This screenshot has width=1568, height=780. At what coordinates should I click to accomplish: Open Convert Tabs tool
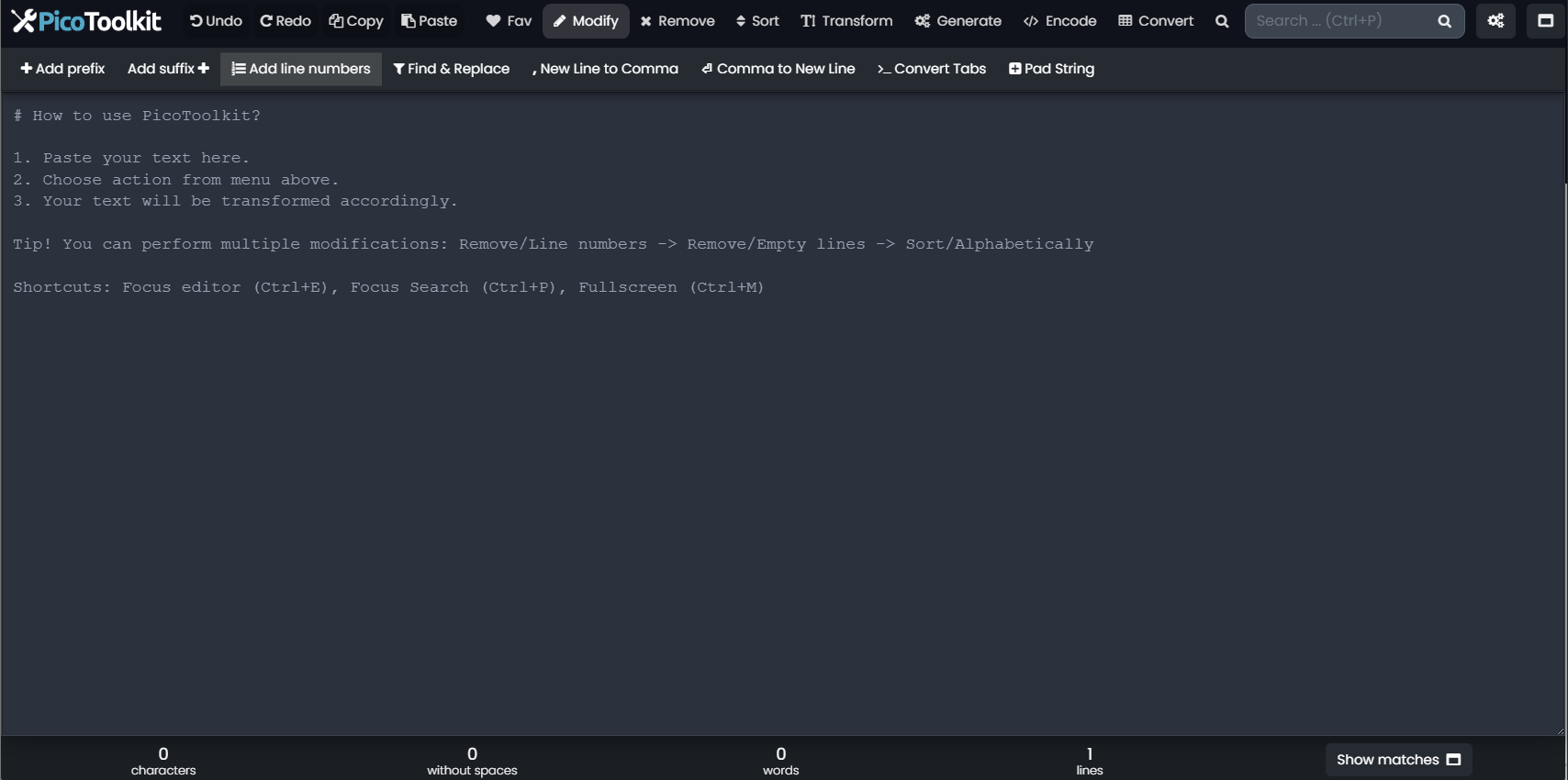pyautogui.click(x=932, y=69)
